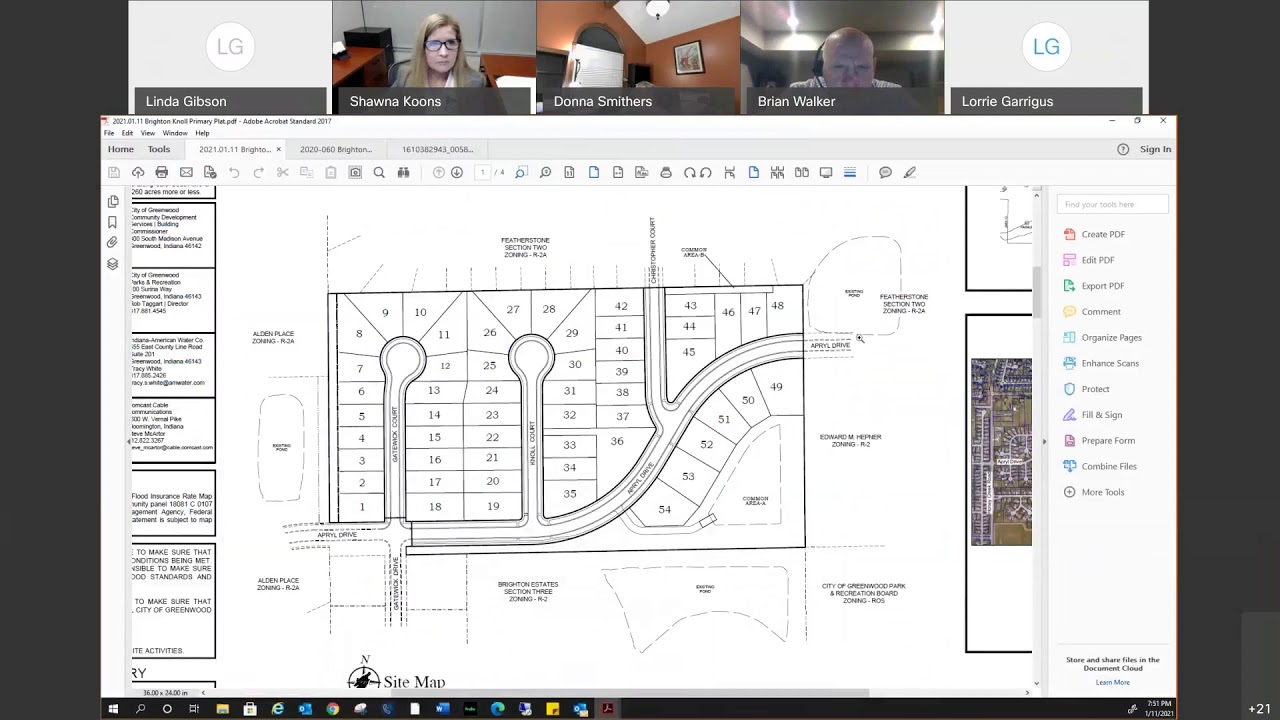The width and height of the screenshot is (1280, 720).
Task: Switch to the 2020-060 Brighton document tab
Action: (336, 149)
